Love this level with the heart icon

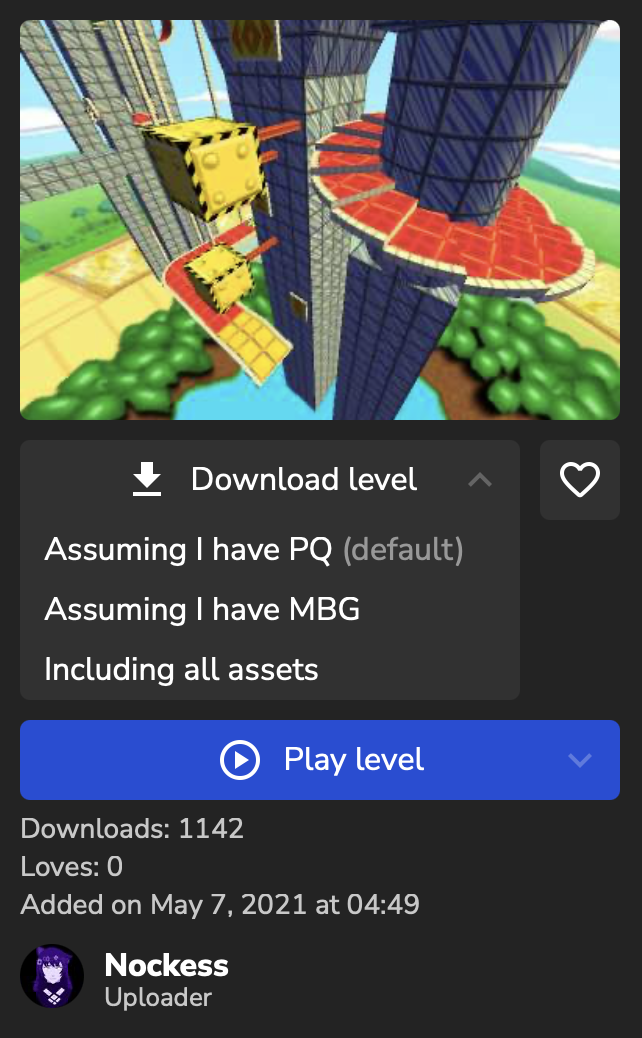coord(580,479)
